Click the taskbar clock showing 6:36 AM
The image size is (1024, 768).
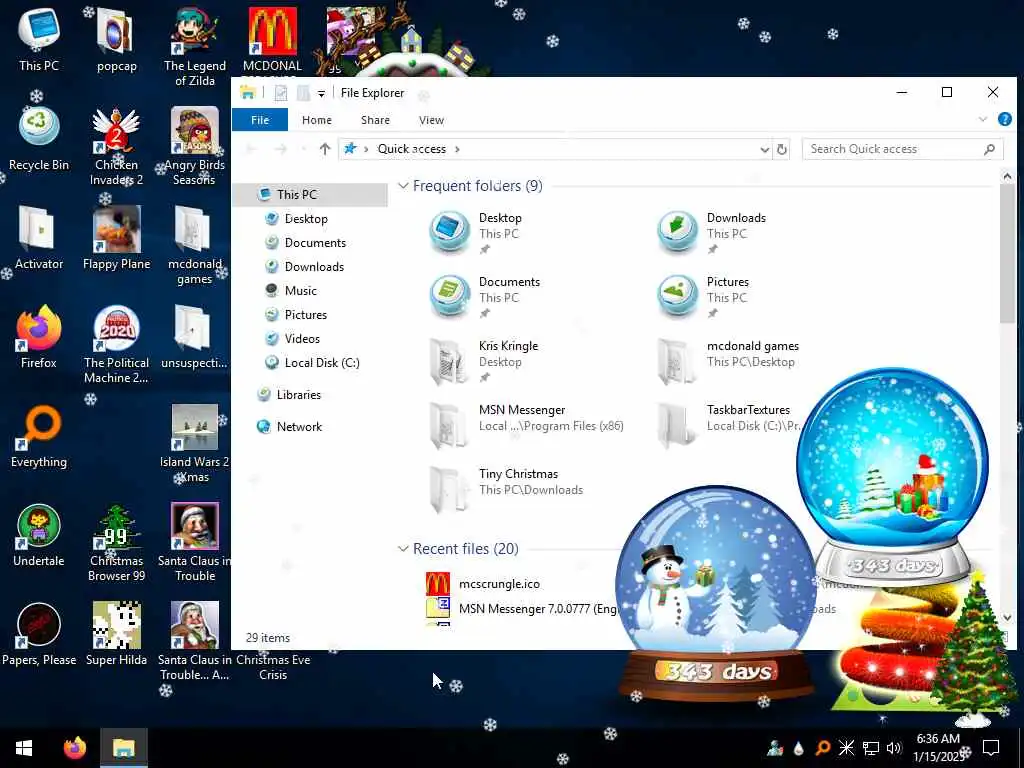point(940,748)
